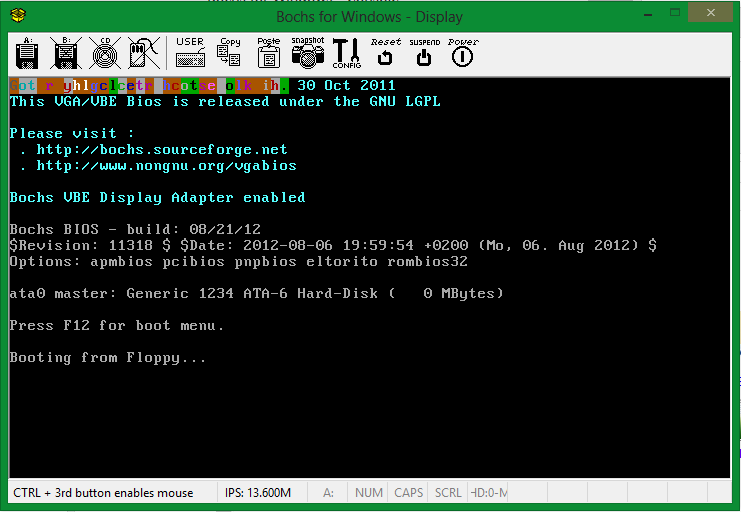Toggle the CD-ROM drive icon
The width and height of the screenshot is (741, 512).
[x=105, y=53]
